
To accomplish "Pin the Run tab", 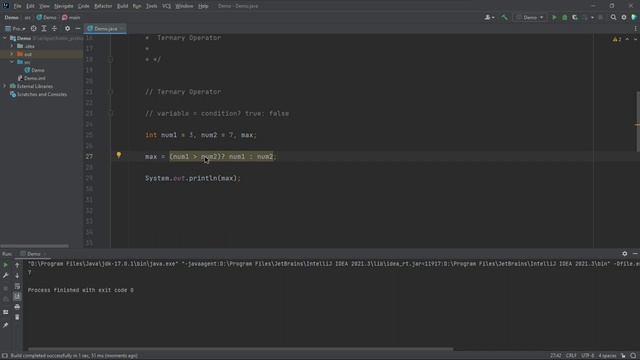I will [6, 325].
